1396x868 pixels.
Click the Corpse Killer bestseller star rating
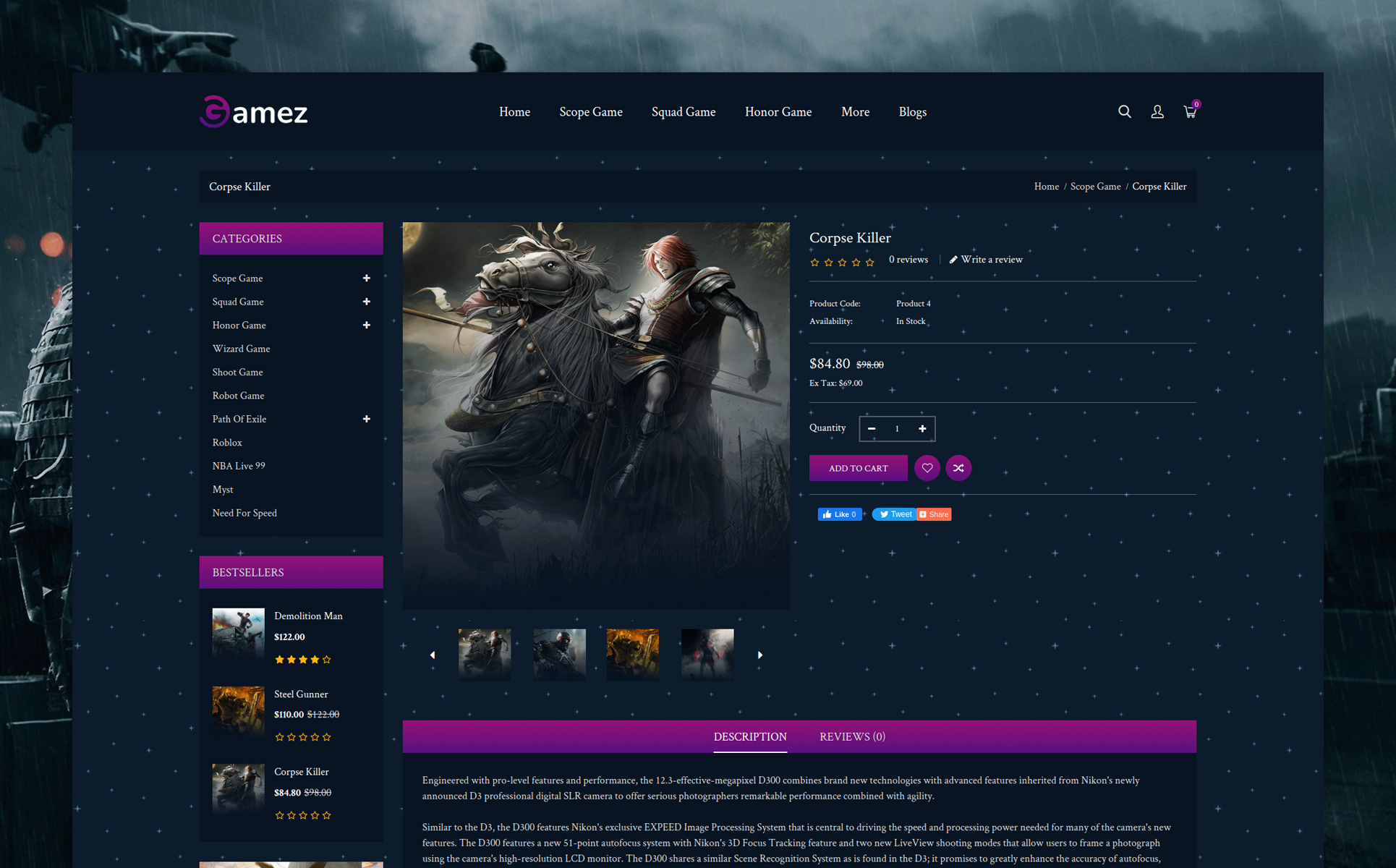(x=303, y=815)
